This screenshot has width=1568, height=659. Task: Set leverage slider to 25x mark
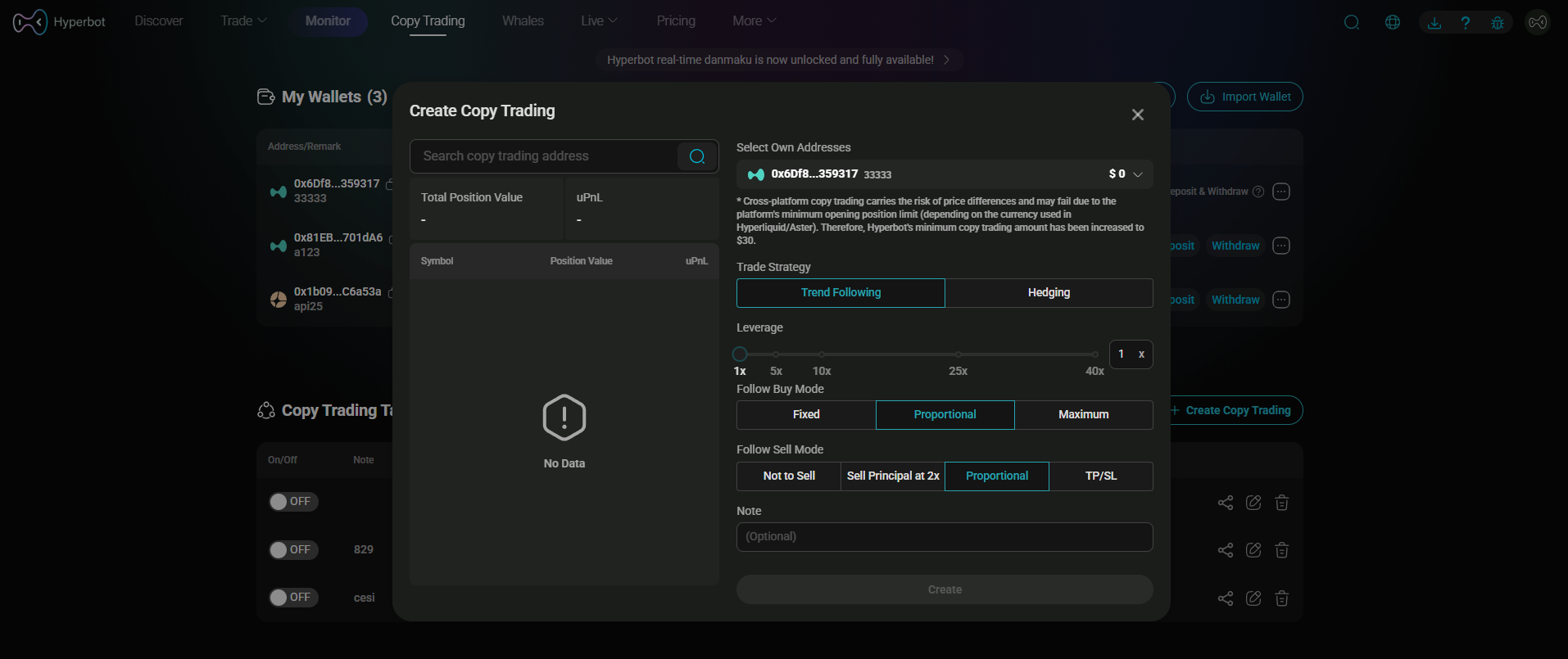pyautogui.click(x=958, y=354)
